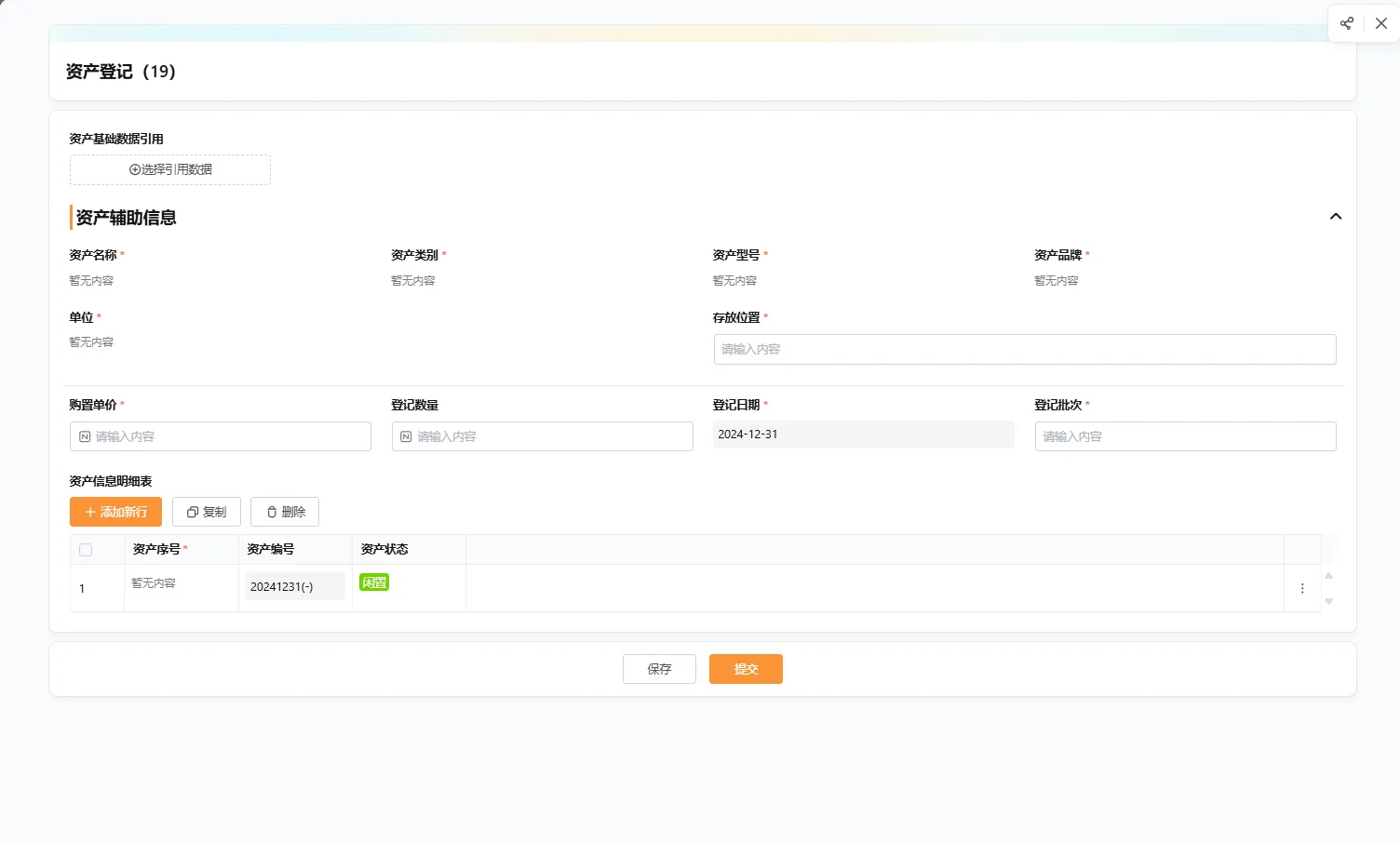
Task: Click the 保存 save button
Action: [x=659, y=669]
